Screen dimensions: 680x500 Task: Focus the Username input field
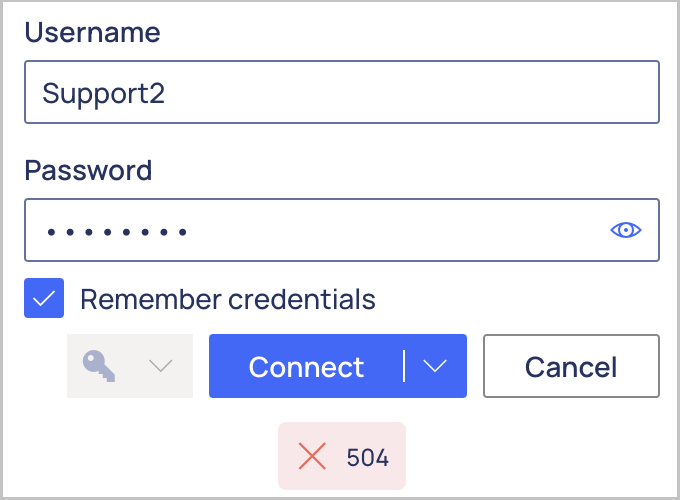[x=342, y=92]
